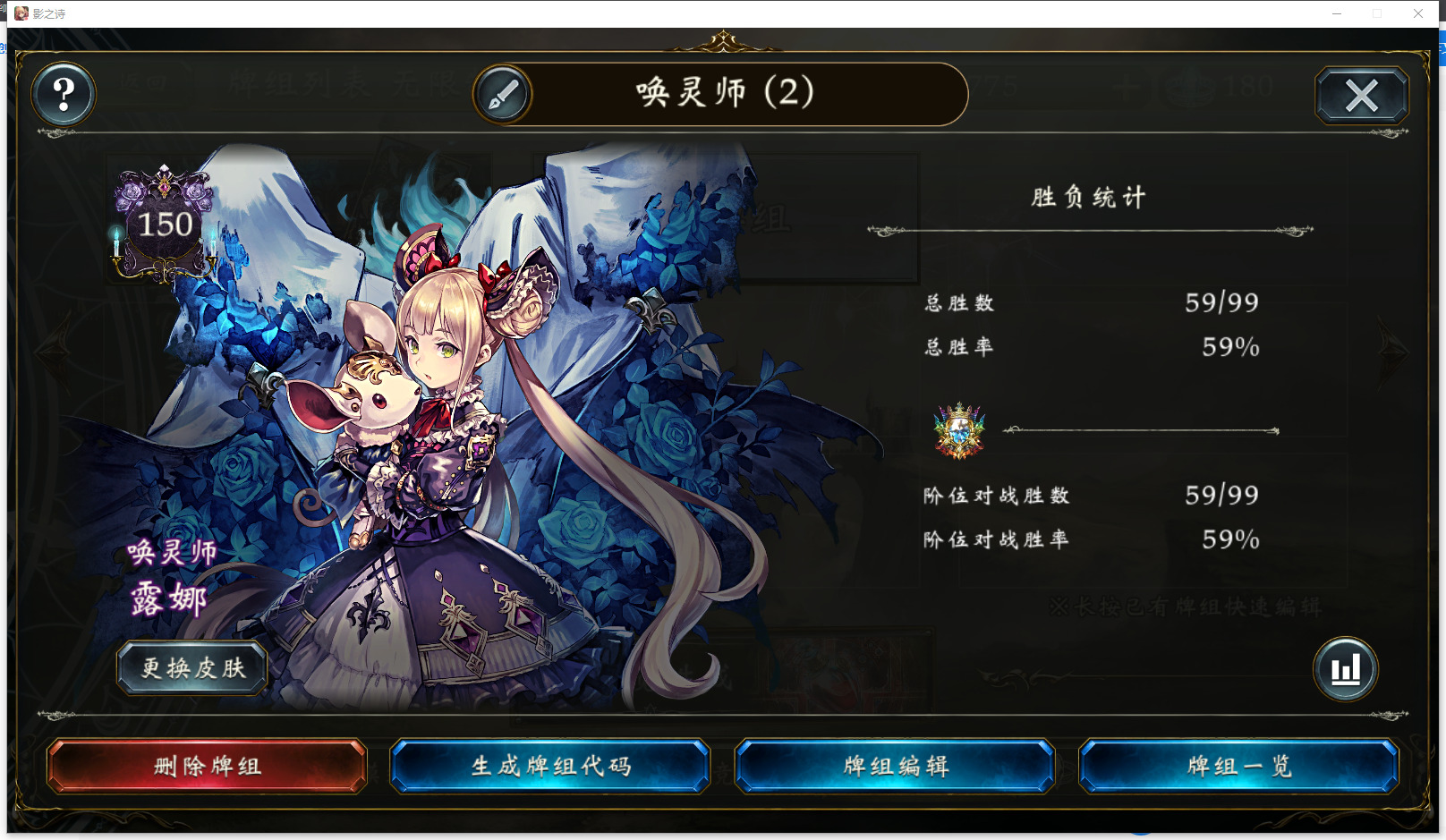
Task: Click the 150 level emblem badge
Action: click(165, 224)
